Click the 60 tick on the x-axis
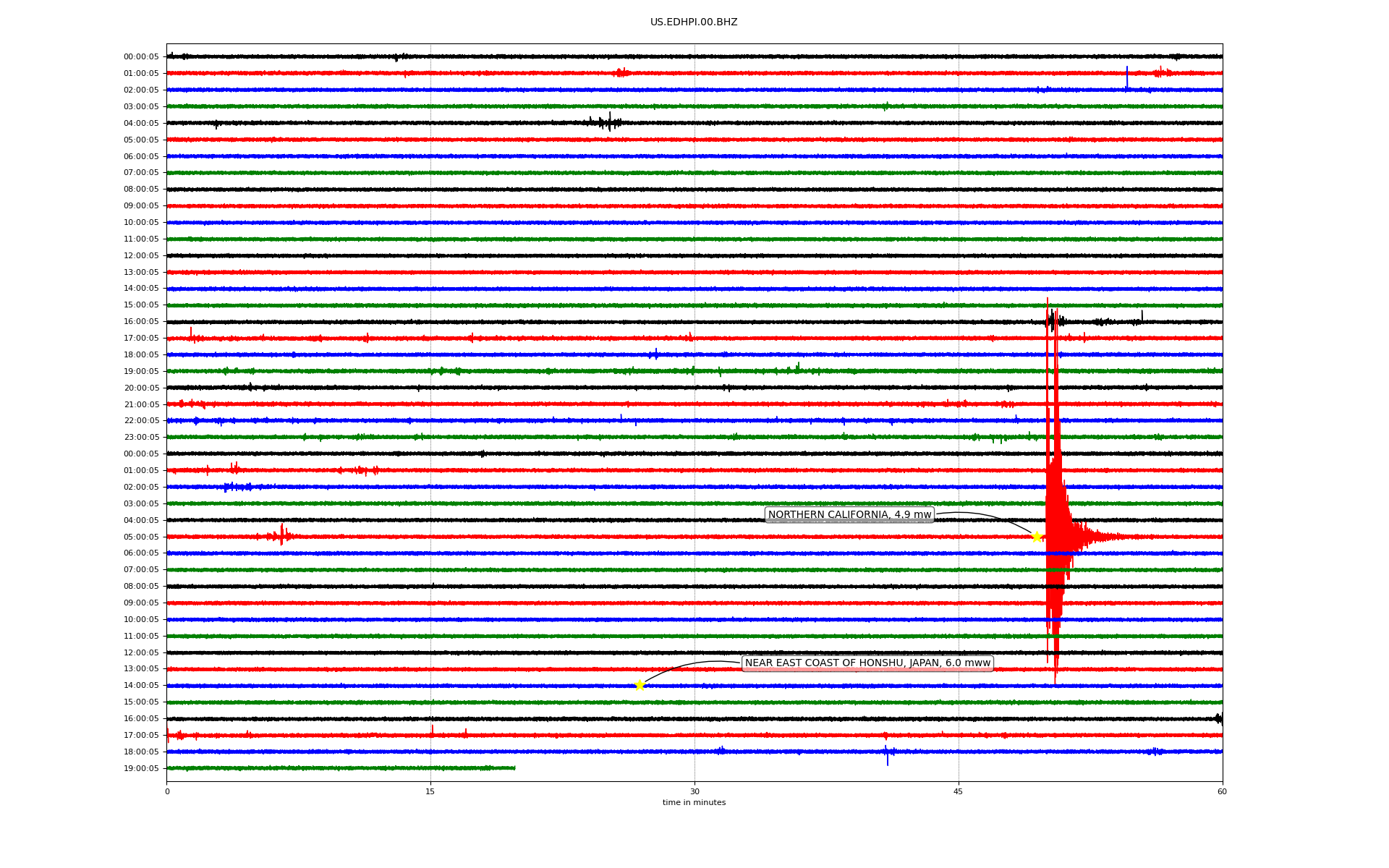 1222,791
